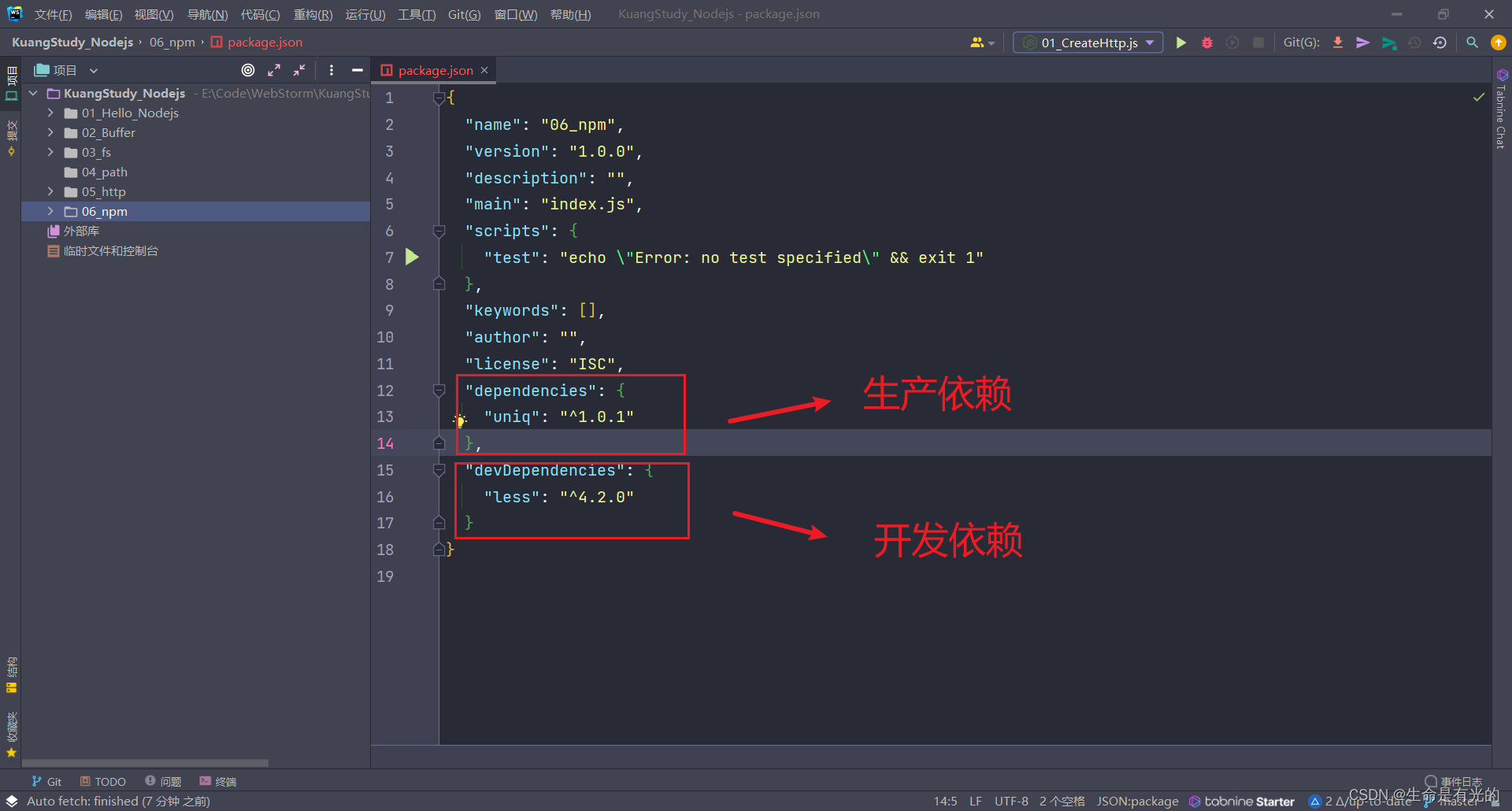Viewport: 1512px width, 811px height.
Task: Open the 收藏夹 favorites tool window
Action: 11,735
